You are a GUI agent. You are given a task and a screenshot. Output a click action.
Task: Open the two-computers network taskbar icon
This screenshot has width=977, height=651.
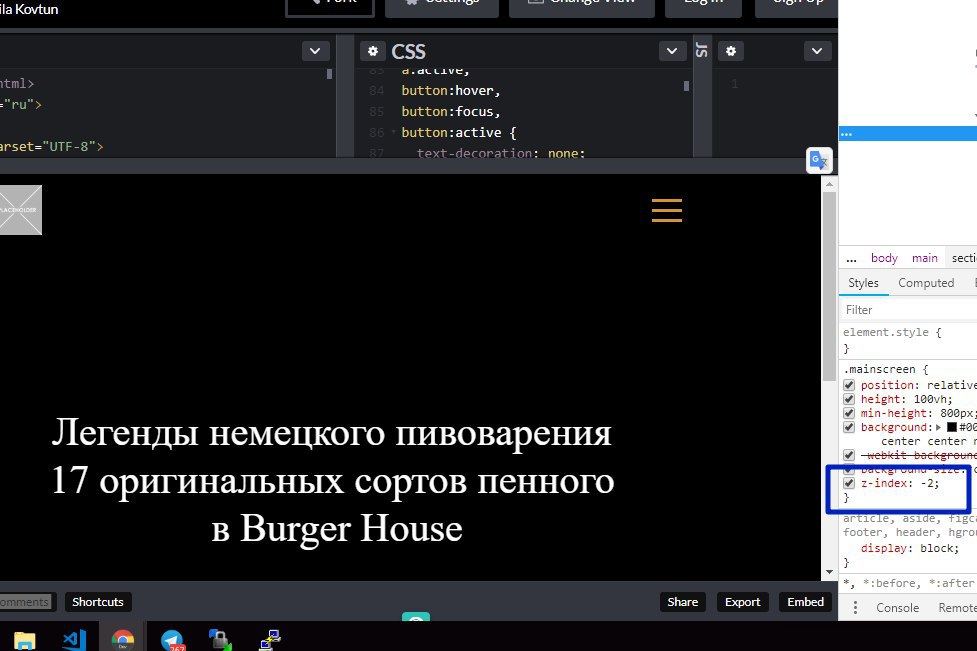270,640
